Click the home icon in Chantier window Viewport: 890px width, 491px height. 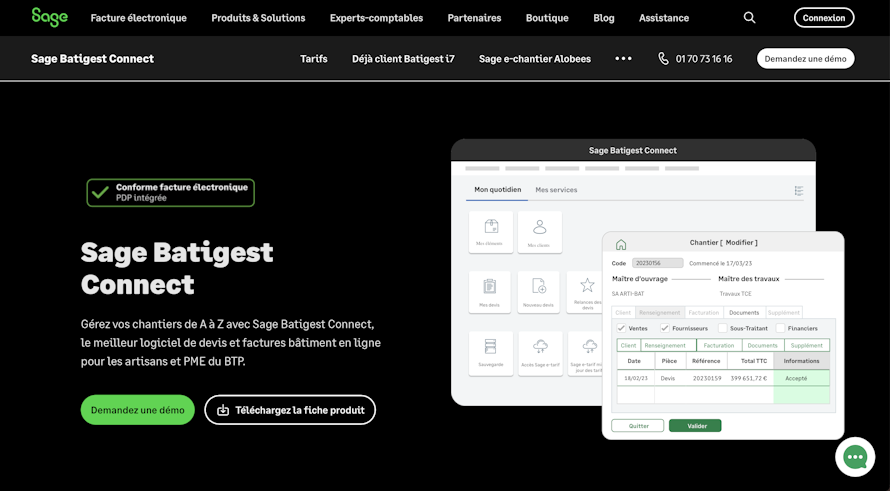coord(621,244)
